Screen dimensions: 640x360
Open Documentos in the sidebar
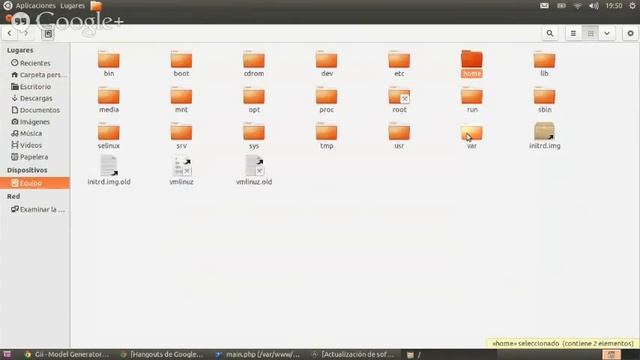[x=35, y=110]
